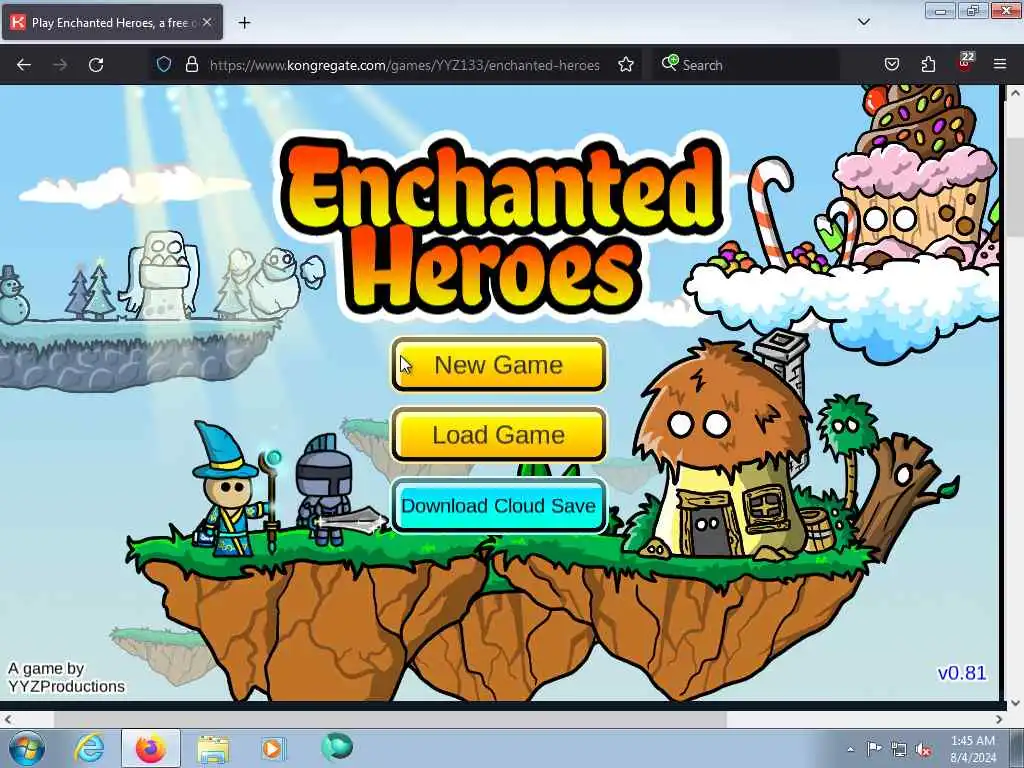Viewport: 1024px width, 768px height.
Task: Minimize the Firefox window
Action: [x=940, y=11]
